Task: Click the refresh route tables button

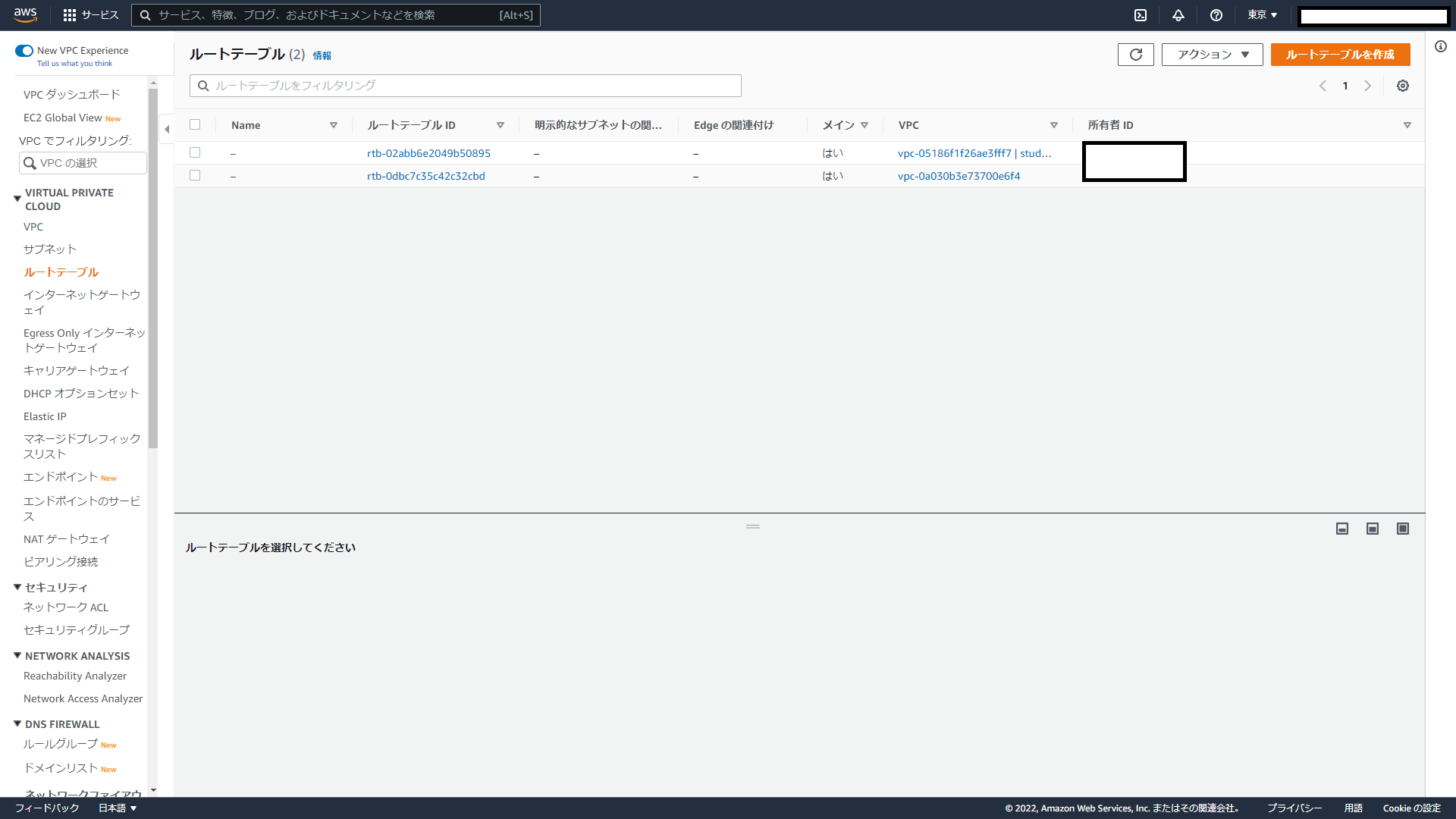Action: (1135, 55)
